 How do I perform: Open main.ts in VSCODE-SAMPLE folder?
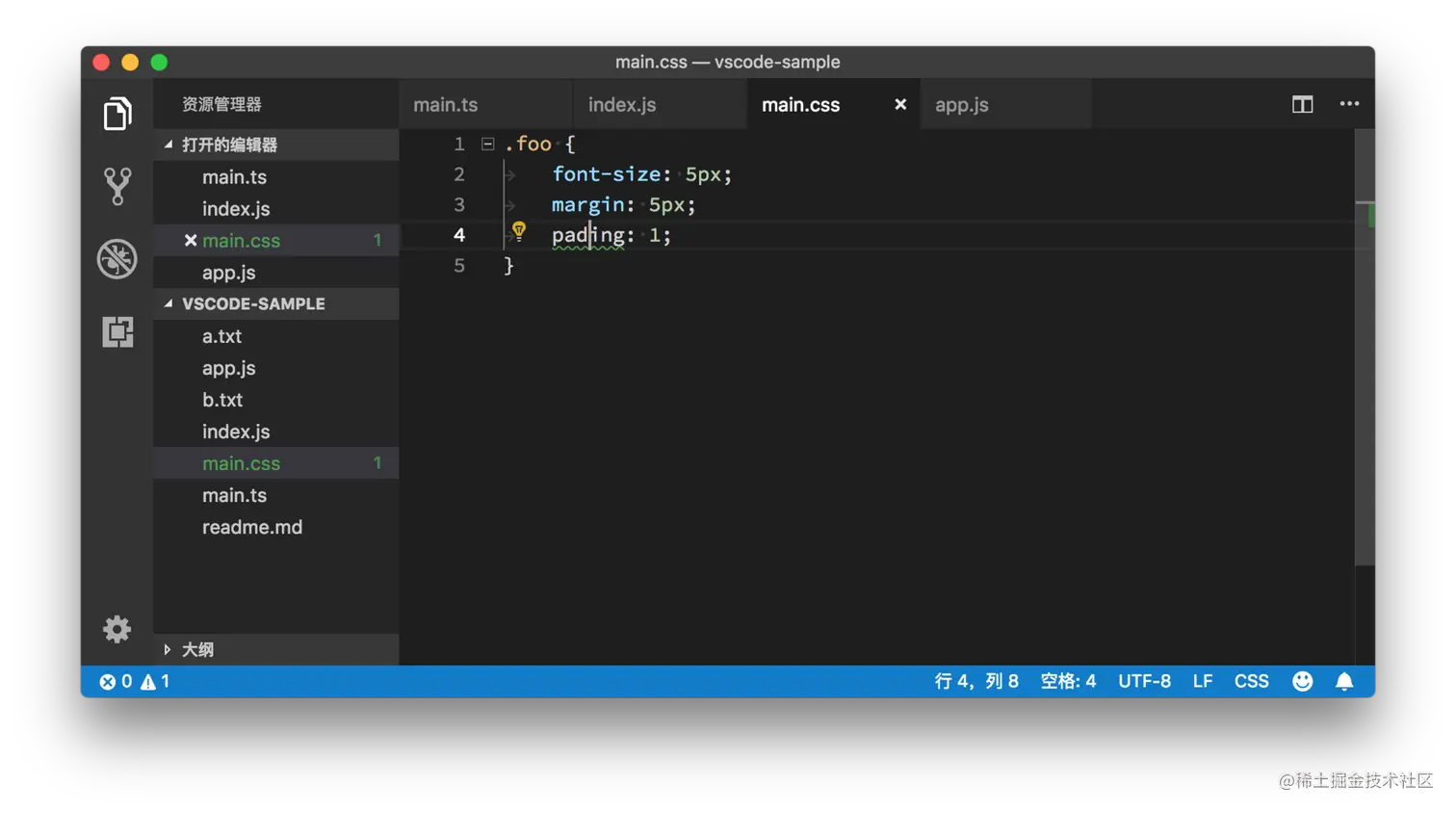click(276, 495)
